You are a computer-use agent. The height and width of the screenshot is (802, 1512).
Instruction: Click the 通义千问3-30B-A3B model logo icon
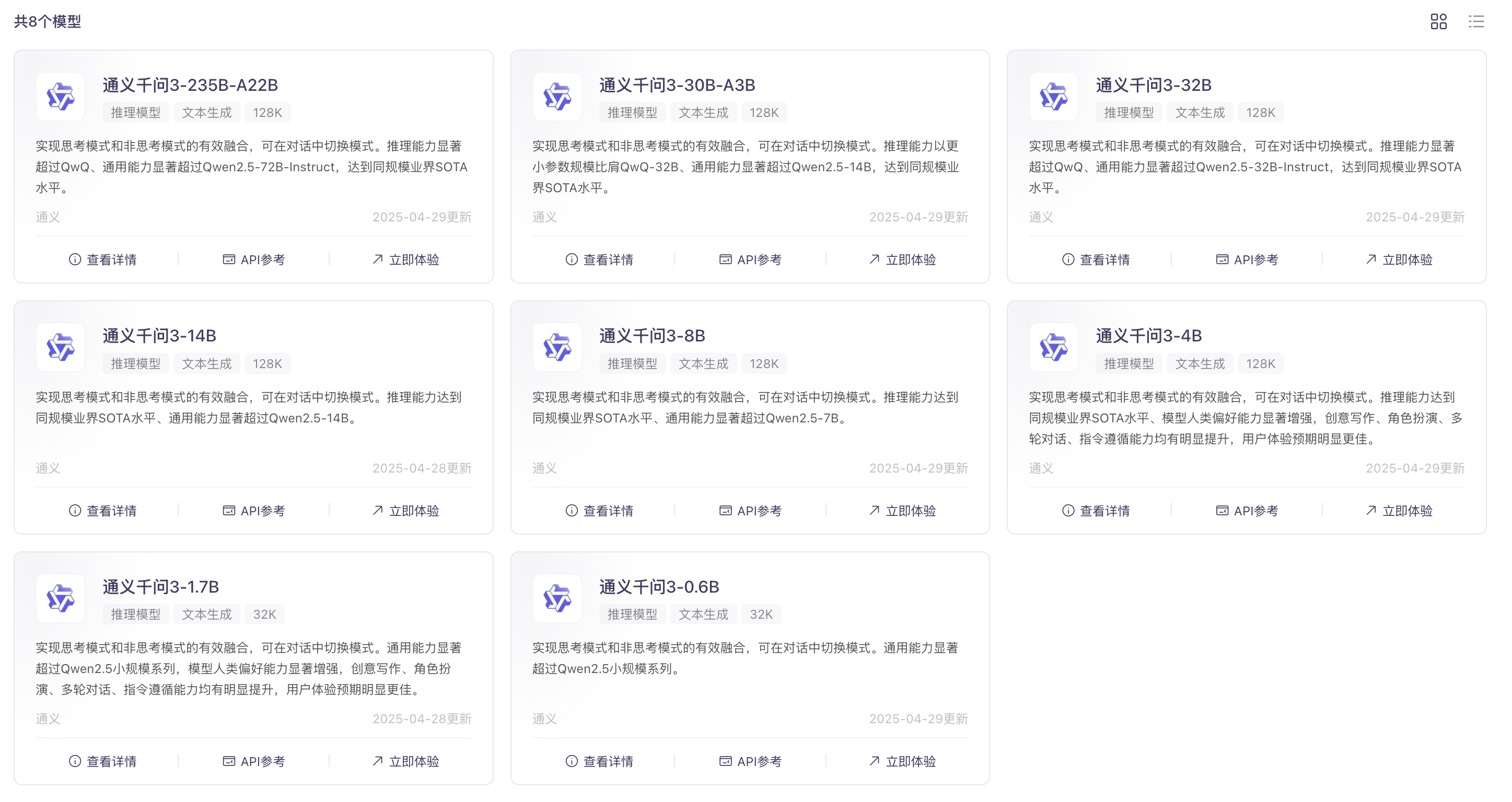click(557, 97)
